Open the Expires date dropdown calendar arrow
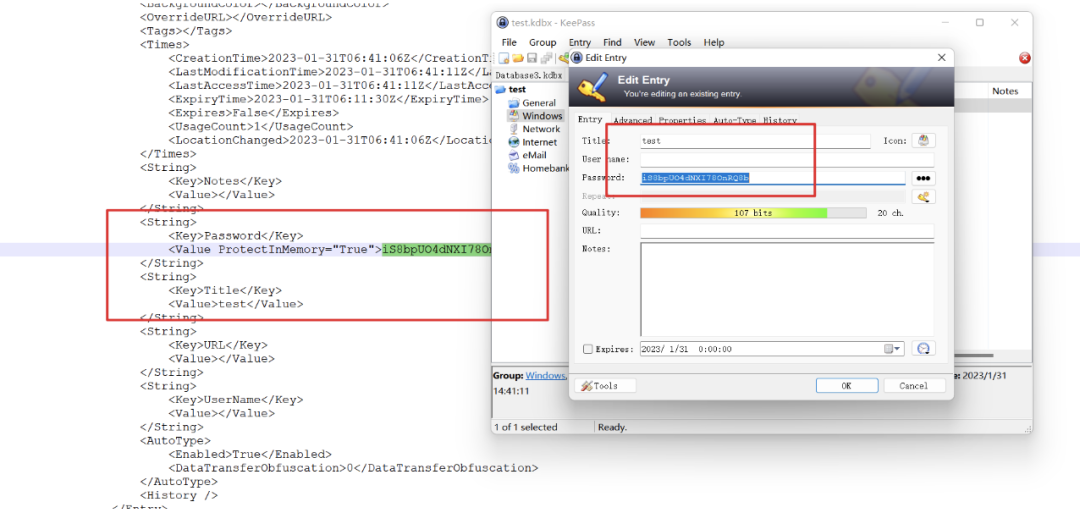This screenshot has width=1080, height=513. click(893, 349)
